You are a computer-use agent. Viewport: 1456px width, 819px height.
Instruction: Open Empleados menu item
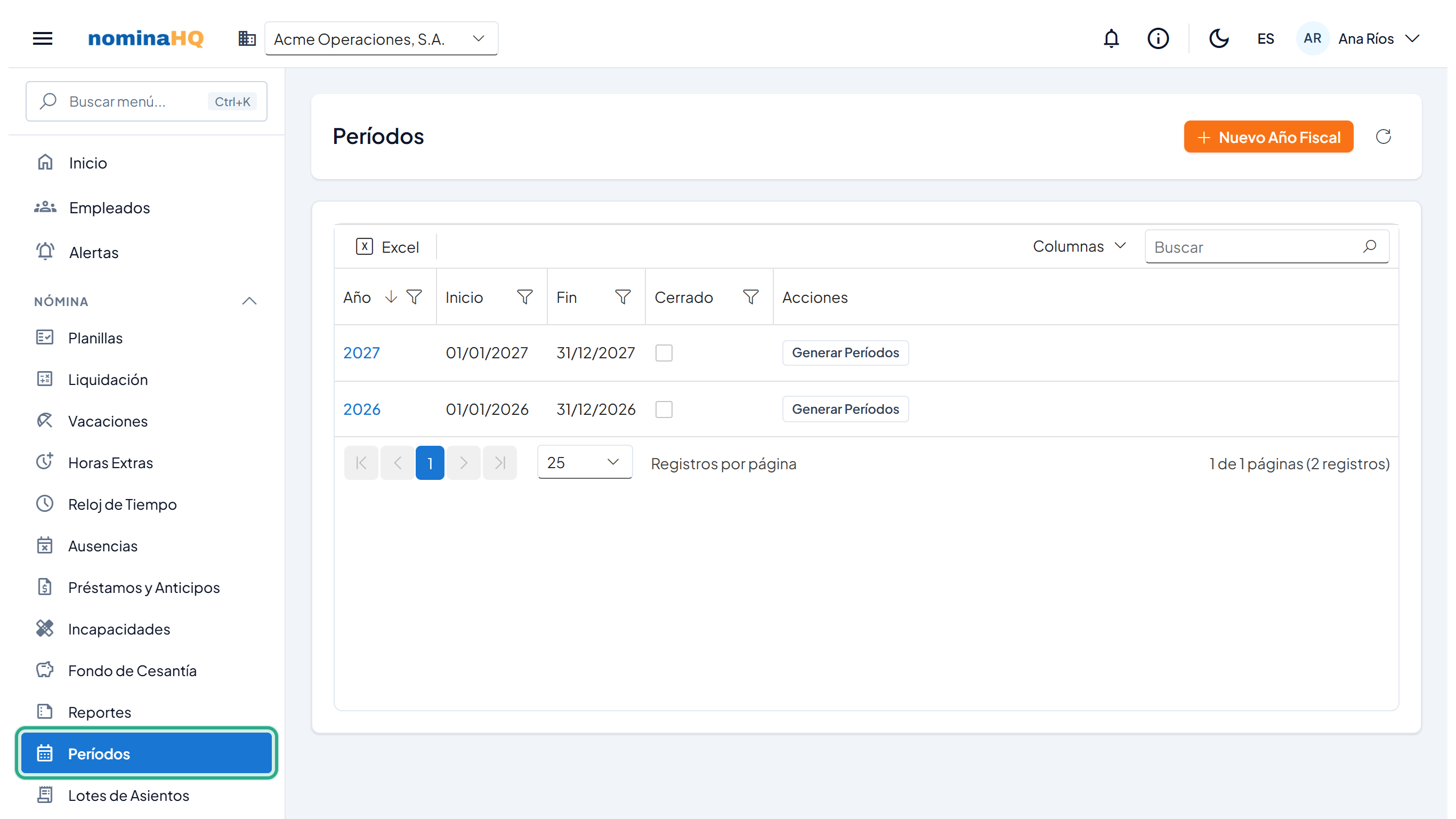146,207
